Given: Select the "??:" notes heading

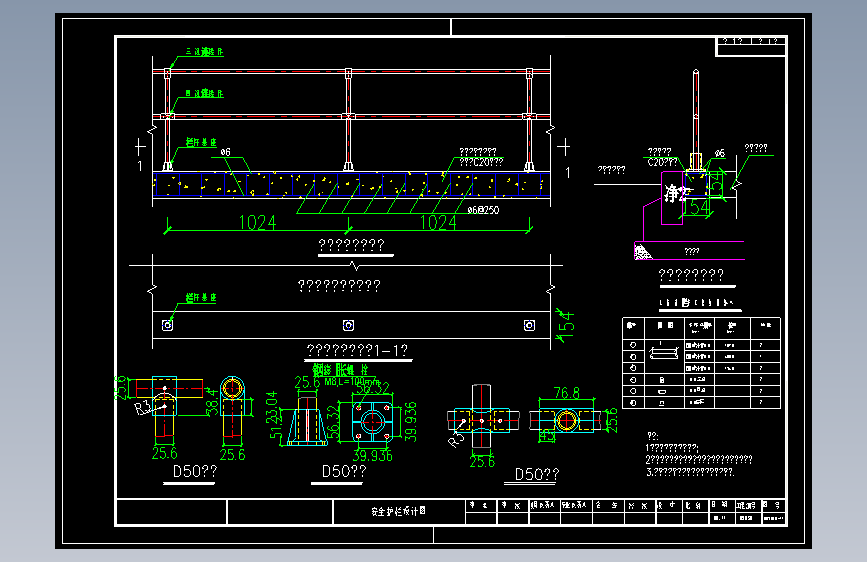Looking at the screenshot, I should pos(652,436).
